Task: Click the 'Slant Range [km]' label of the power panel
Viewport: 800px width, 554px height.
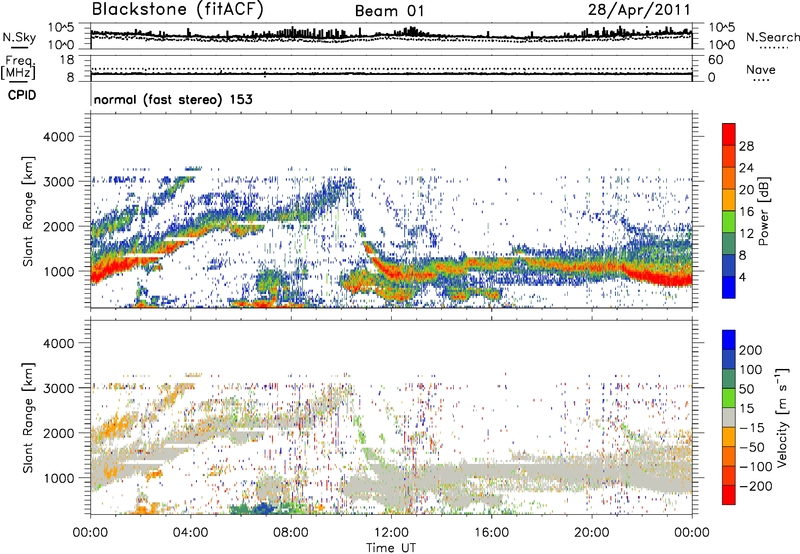Action: click(x=28, y=211)
